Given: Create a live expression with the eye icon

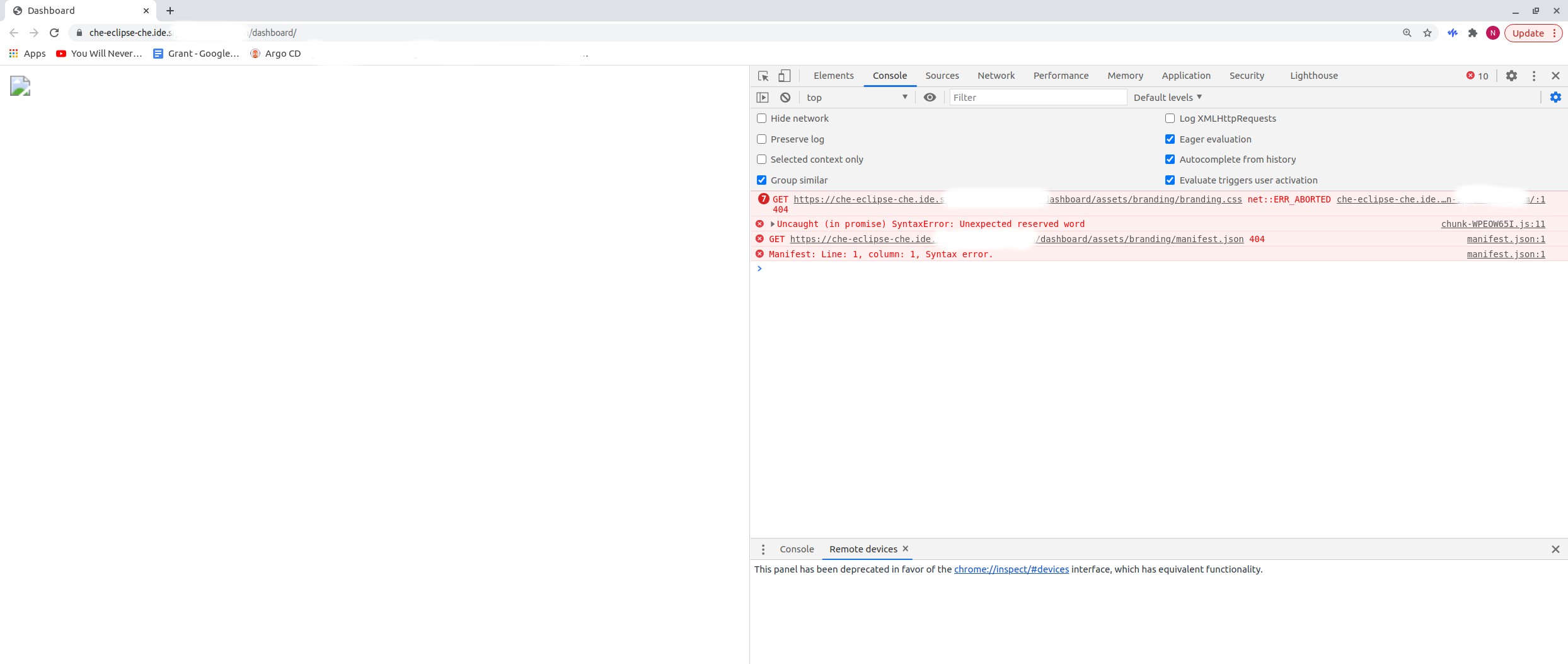Looking at the screenshot, I should click(930, 97).
